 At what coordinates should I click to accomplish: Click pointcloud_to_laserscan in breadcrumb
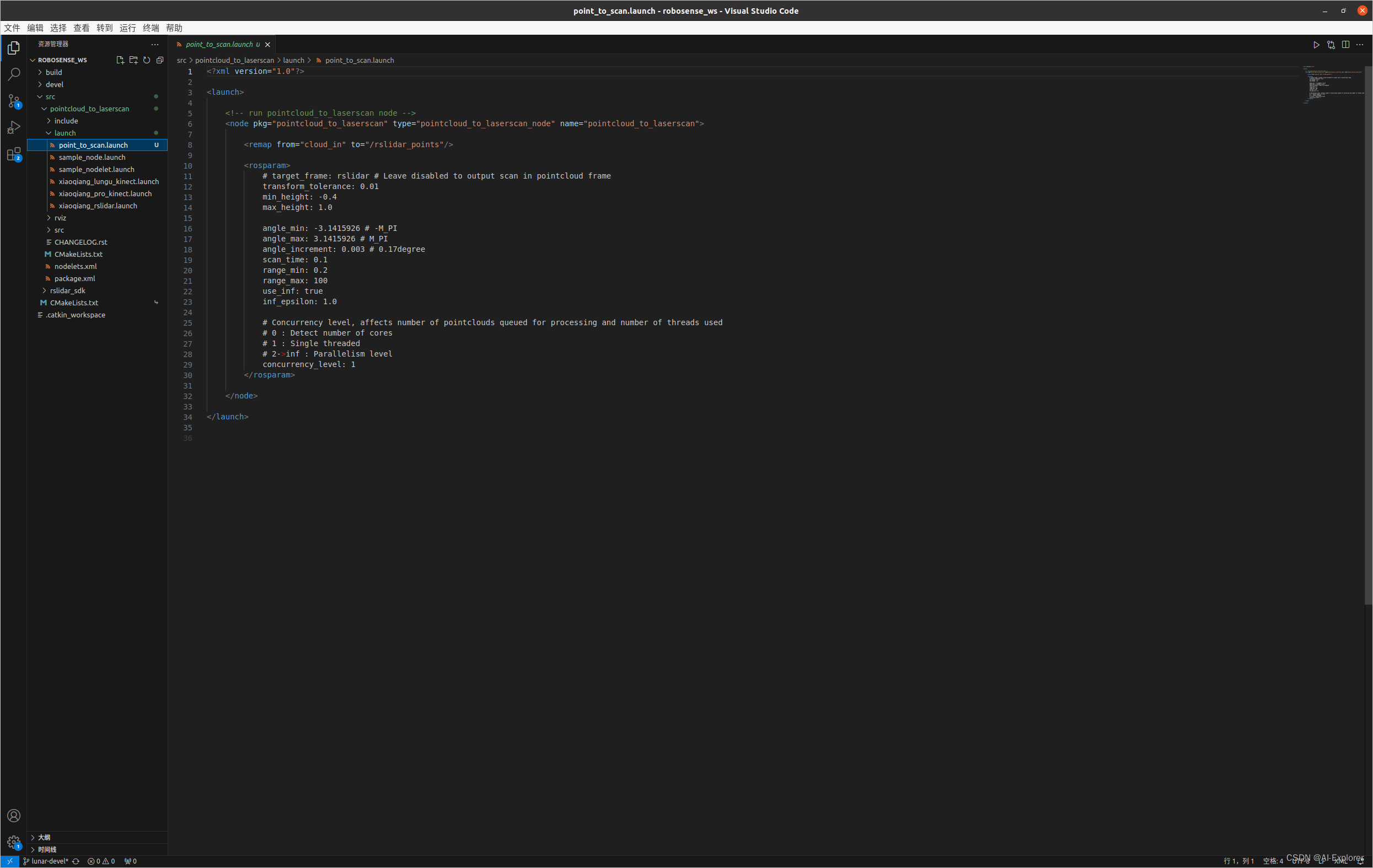pos(234,61)
